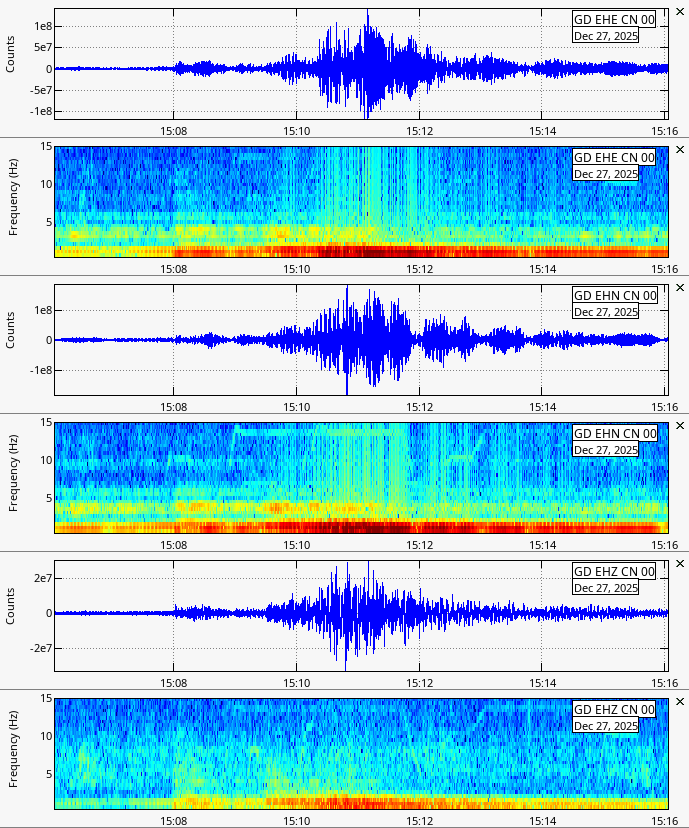Click the 'Frequency (Hz)' axis label of EHN spectrogram
Viewport: 689px width, 828px height.
pos(13,473)
